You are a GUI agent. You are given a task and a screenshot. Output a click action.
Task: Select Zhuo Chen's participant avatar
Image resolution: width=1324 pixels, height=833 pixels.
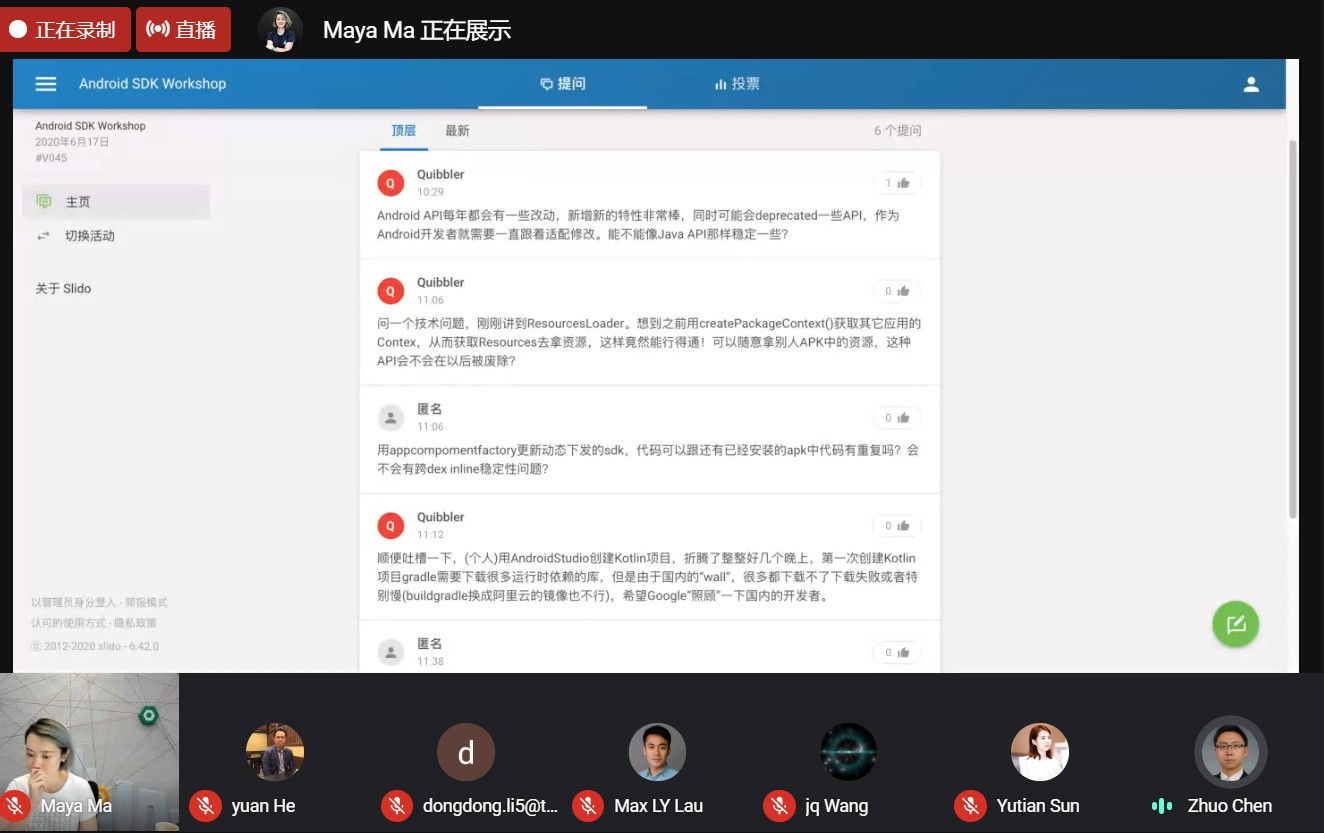point(1230,752)
